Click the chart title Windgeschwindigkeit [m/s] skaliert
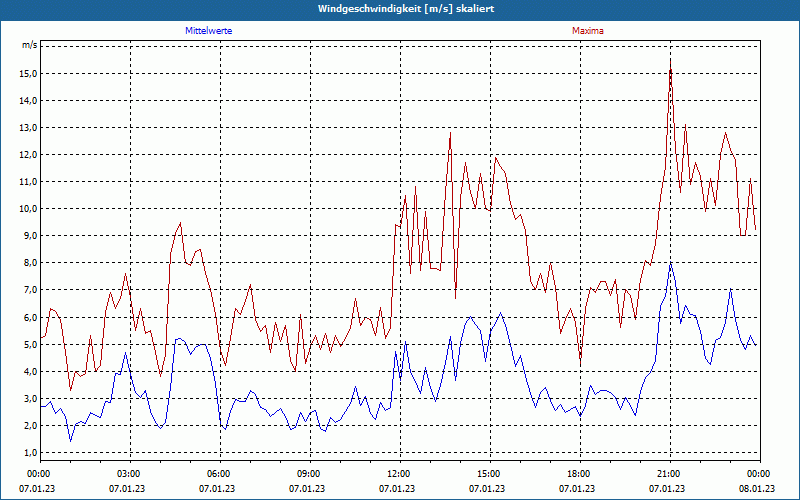 406,9
